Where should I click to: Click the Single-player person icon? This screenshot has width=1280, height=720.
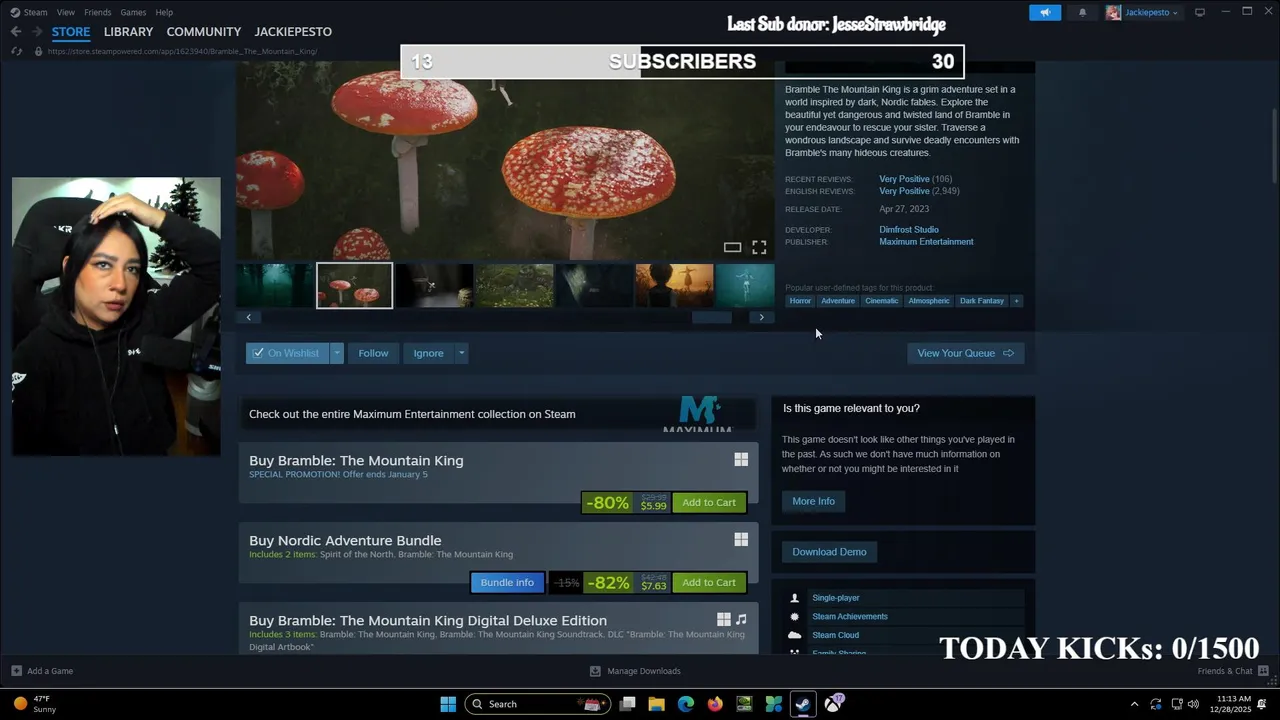[794, 597]
